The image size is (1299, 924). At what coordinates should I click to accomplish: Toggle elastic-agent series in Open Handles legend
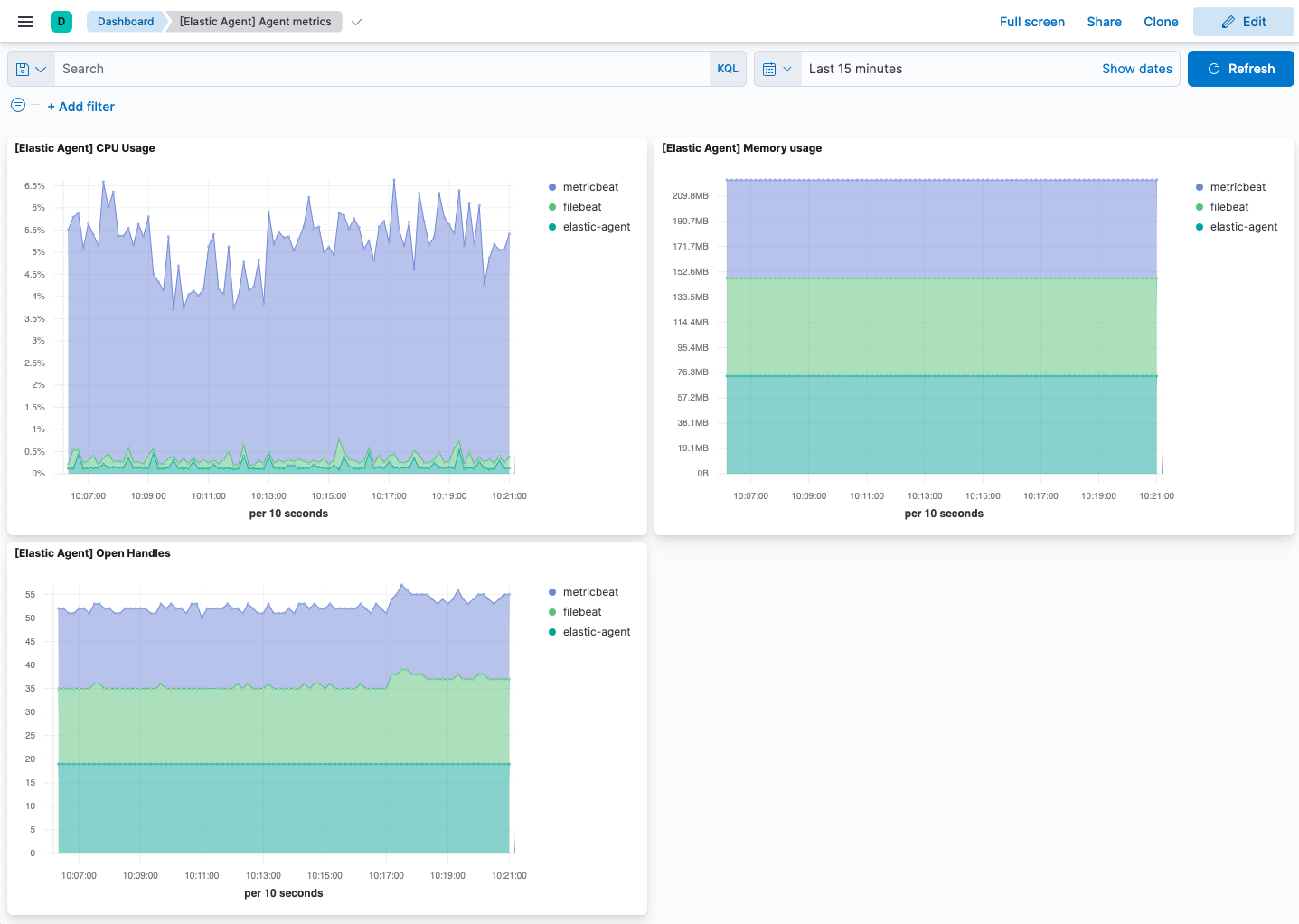click(596, 631)
